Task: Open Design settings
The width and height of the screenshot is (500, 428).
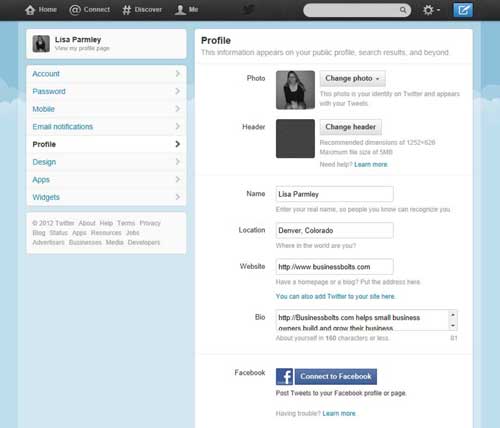Action: tap(106, 162)
